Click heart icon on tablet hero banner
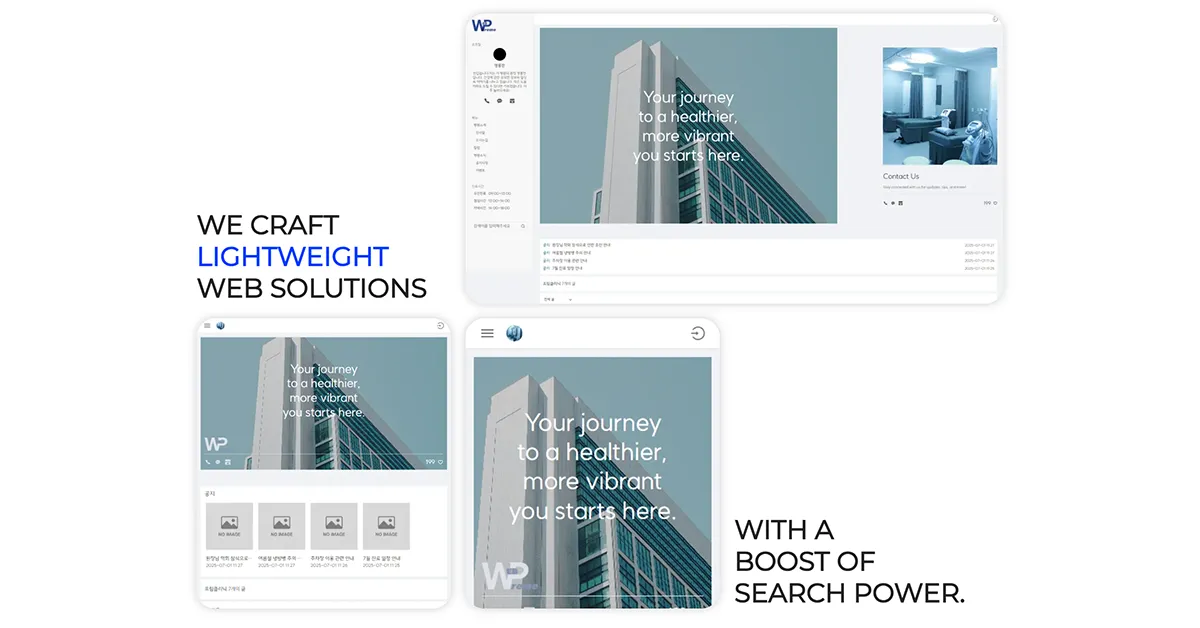The image size is (1200, 628). tap(441, 462)
